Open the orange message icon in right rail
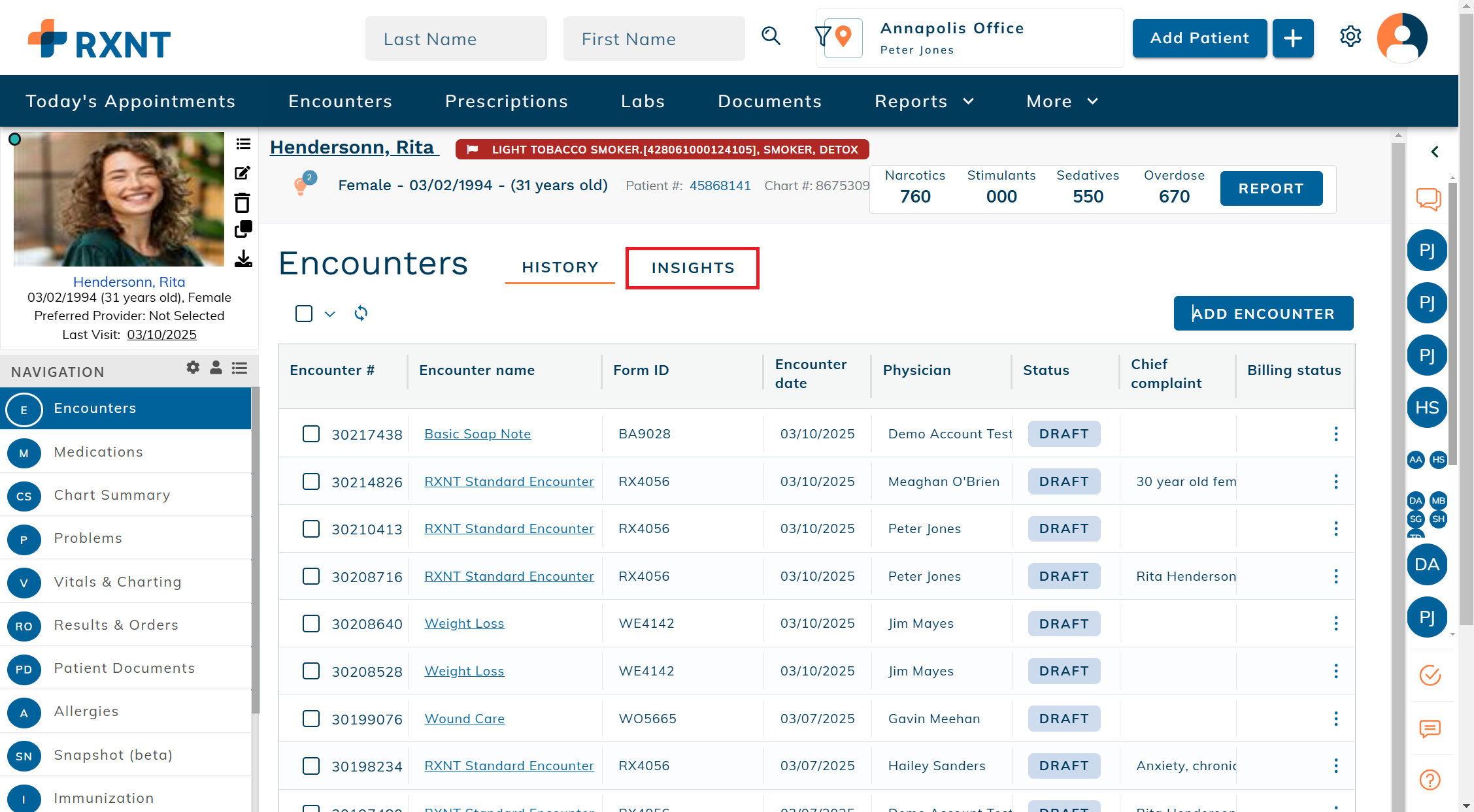This screenshot has height=812, width=1474. pyautogui.click(x=1430, y=728)
